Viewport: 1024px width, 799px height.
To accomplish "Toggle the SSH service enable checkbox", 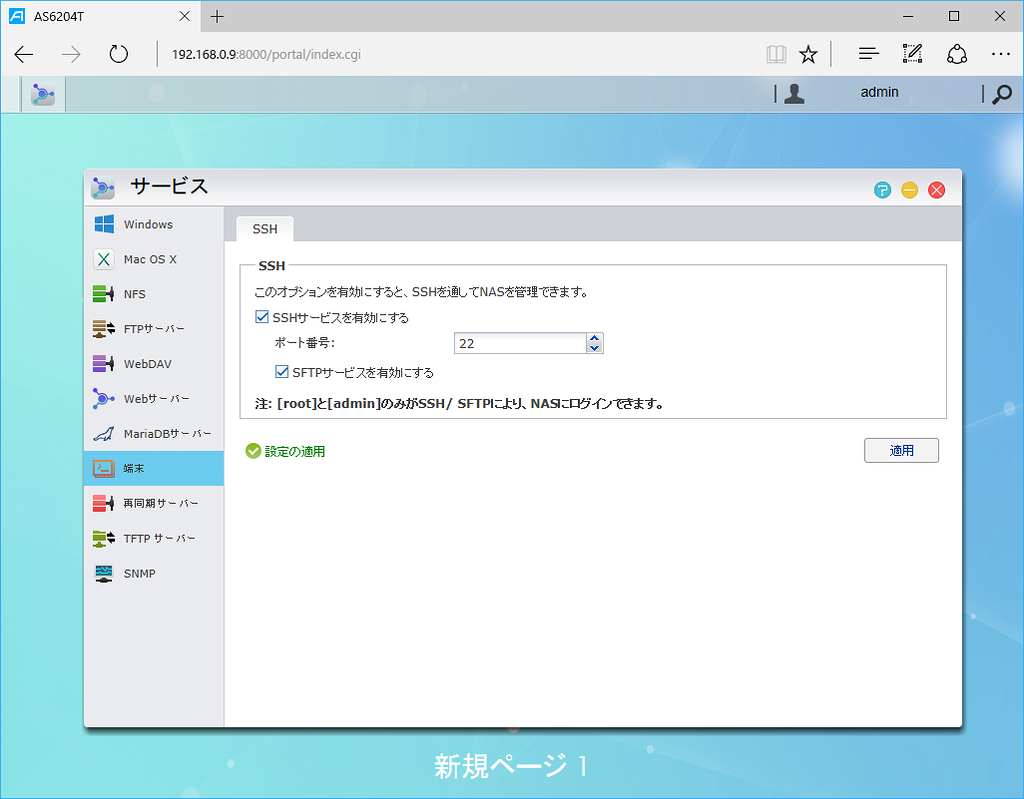I will pos(261,315).
